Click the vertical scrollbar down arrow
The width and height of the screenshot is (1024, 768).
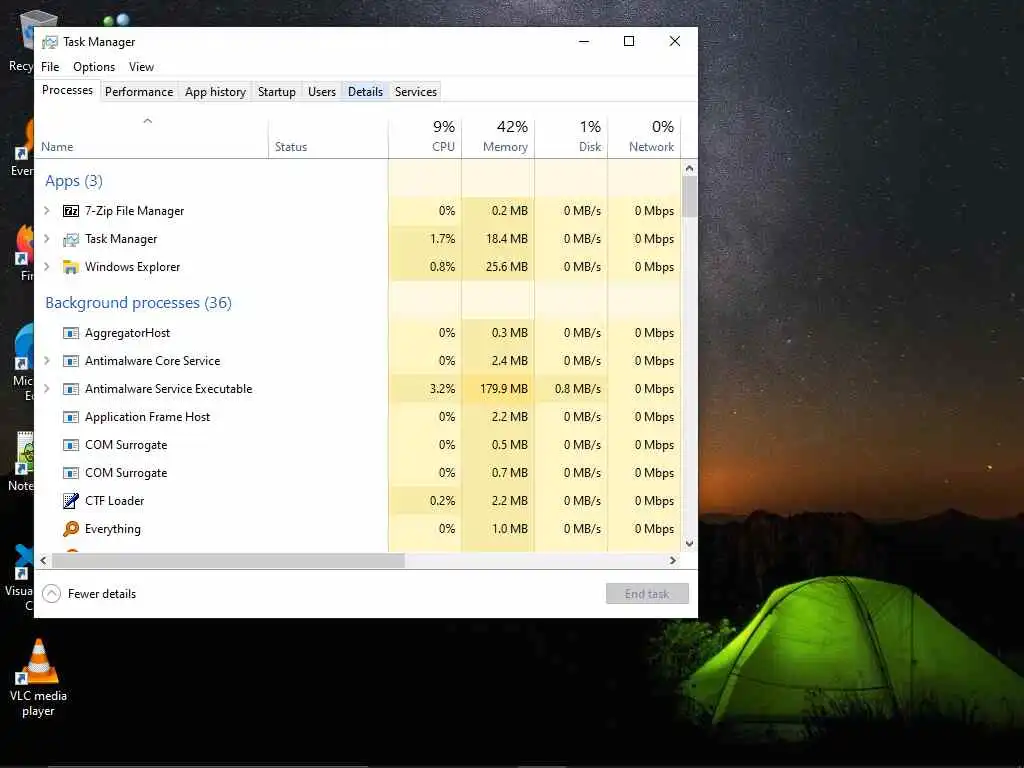[x=689, y=544]
